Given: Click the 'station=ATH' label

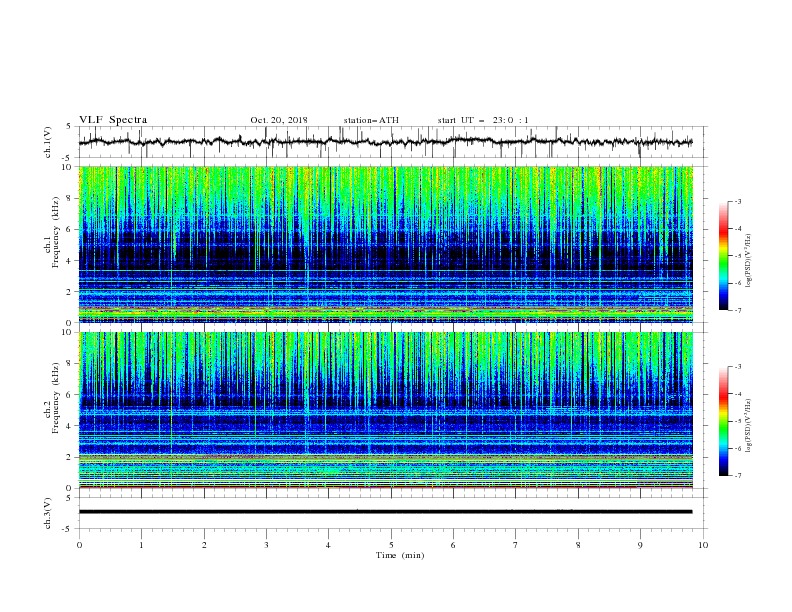Looking at the screenshot, I should click(371, 120).
